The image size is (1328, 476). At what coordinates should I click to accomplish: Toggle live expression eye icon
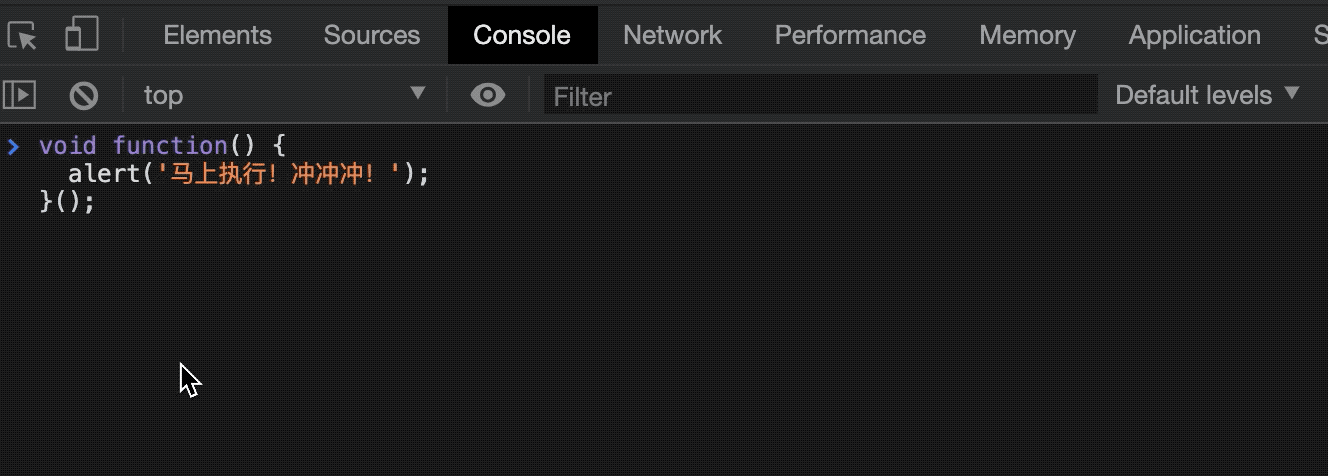pos(488,95)
